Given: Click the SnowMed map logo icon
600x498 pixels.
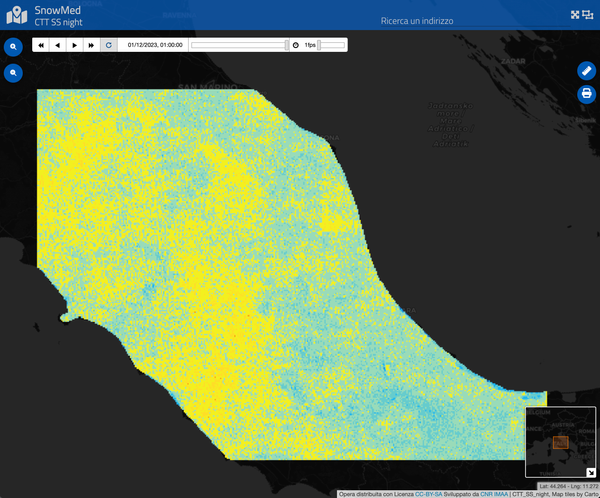Looking at the screenshot, I should [x=17, y=15].
